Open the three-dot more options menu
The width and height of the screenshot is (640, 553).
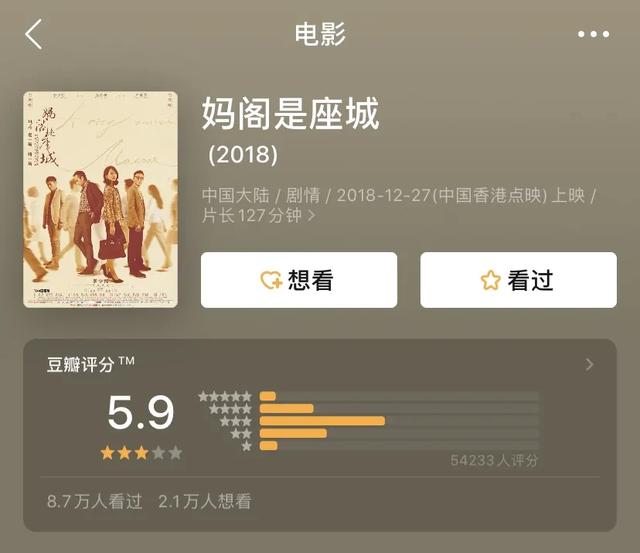[593, 34]
